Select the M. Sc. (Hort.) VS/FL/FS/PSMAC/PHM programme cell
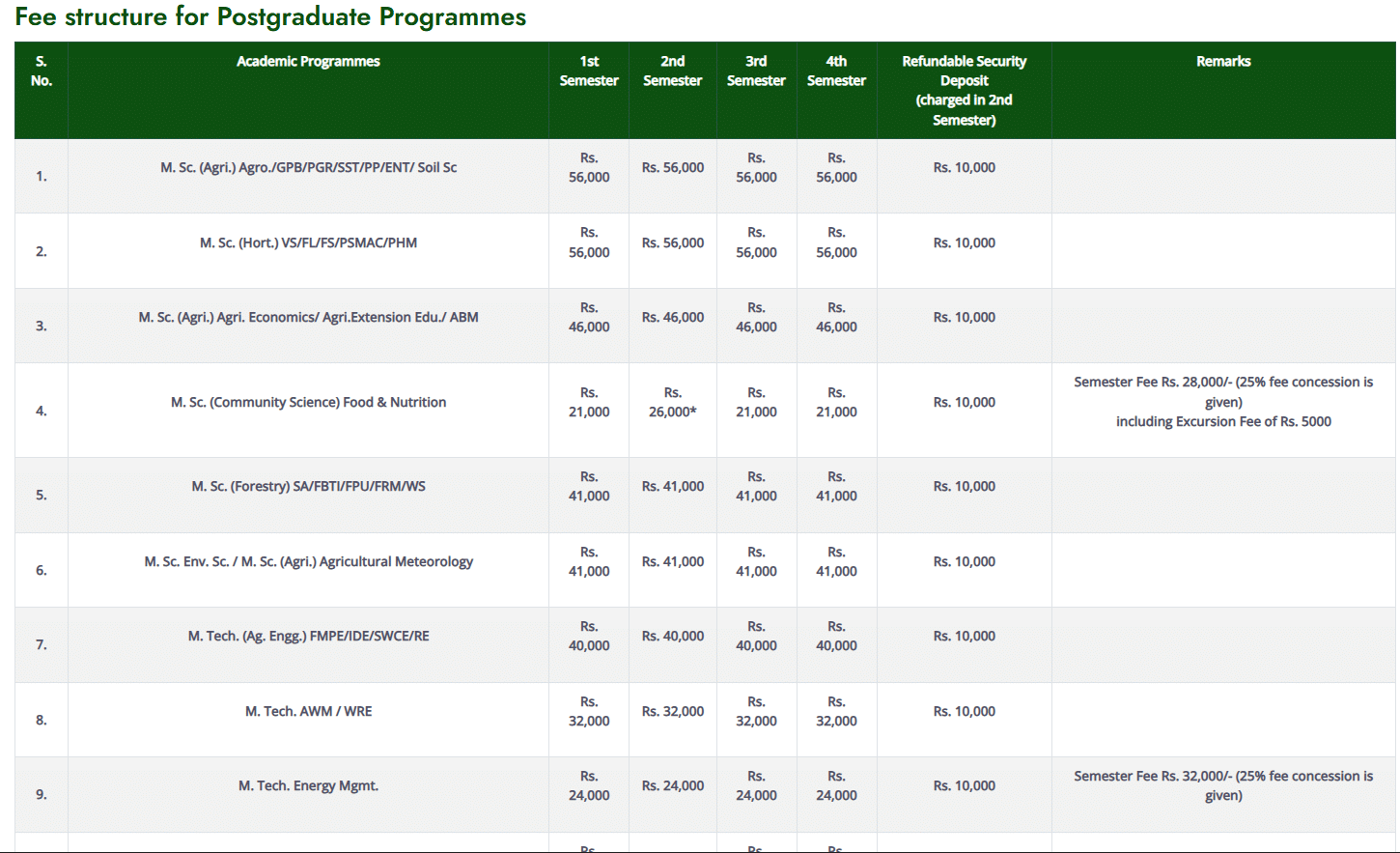Screen dimensions: 1400x853 click(x=308, y=243)
